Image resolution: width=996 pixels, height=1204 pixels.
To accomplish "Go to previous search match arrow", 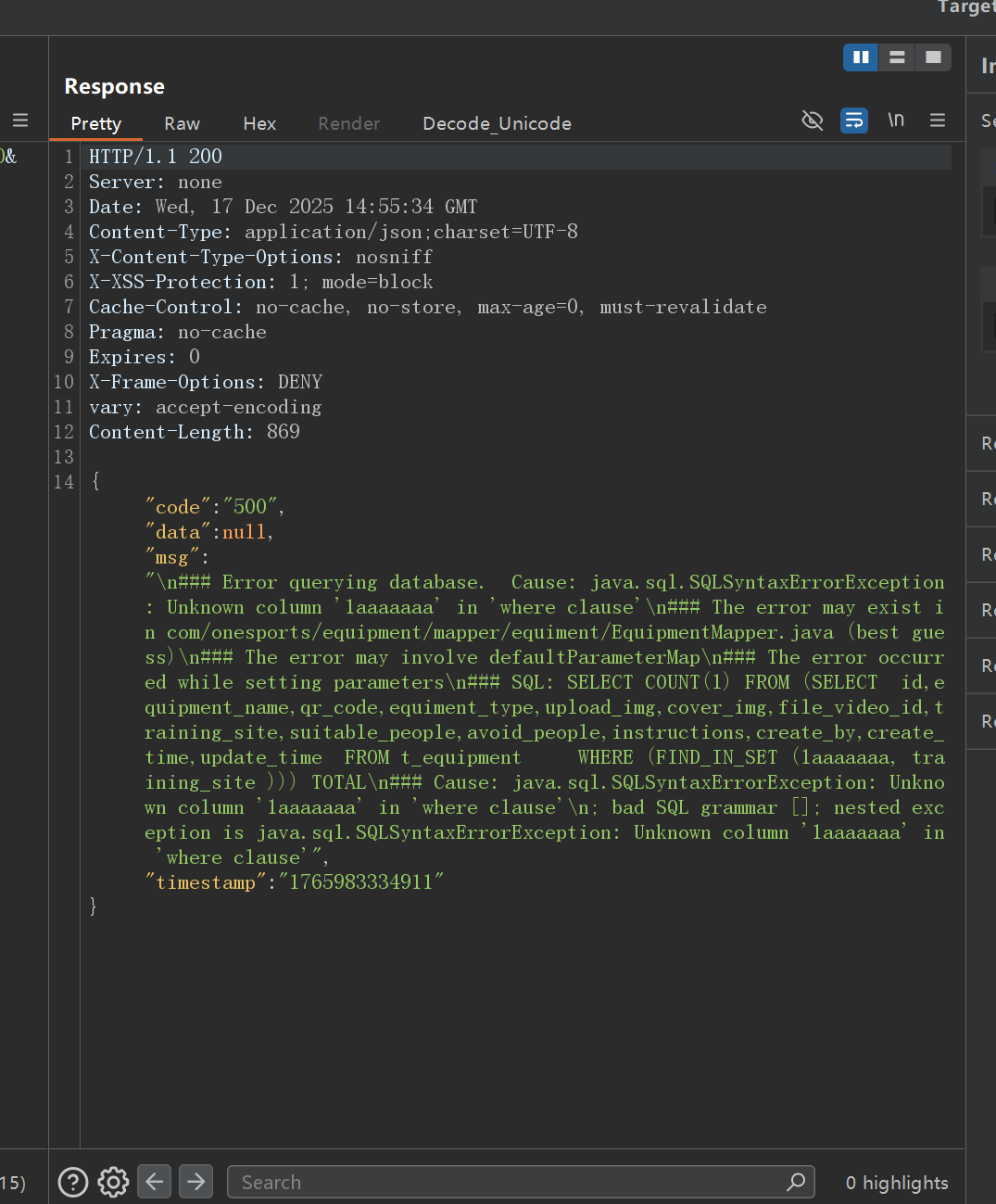I will (x=155, y=1182).
